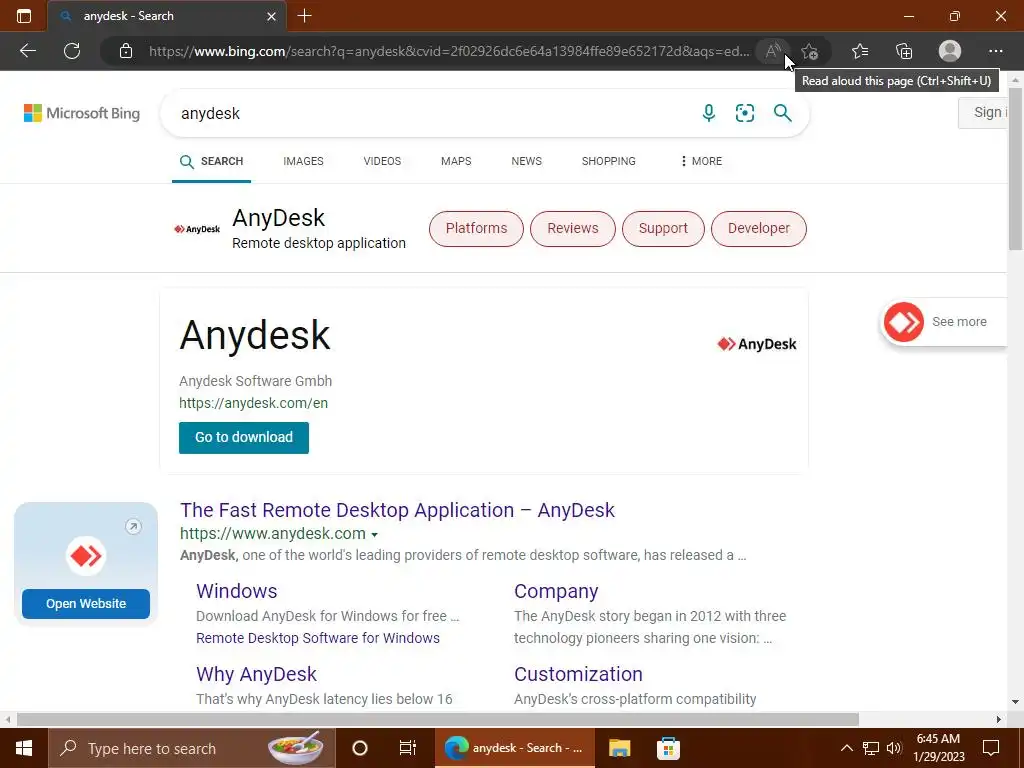
Task: Click the Platforms pill button
Action: point(476,229)
